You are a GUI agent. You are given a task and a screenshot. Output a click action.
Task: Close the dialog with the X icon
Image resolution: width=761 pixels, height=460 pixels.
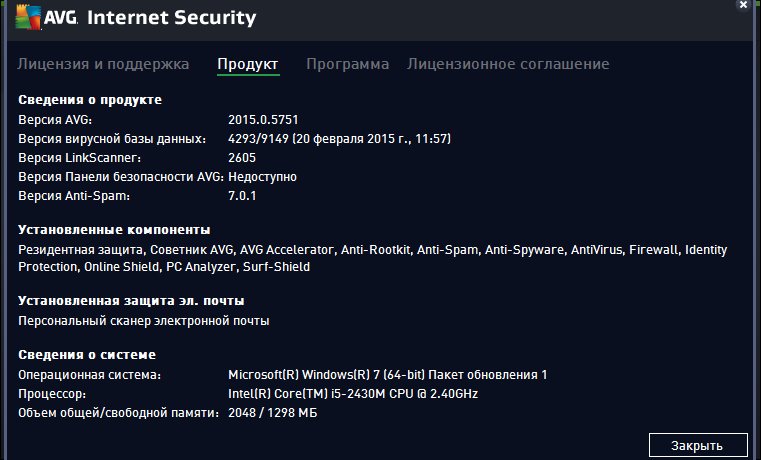[744, 5]
